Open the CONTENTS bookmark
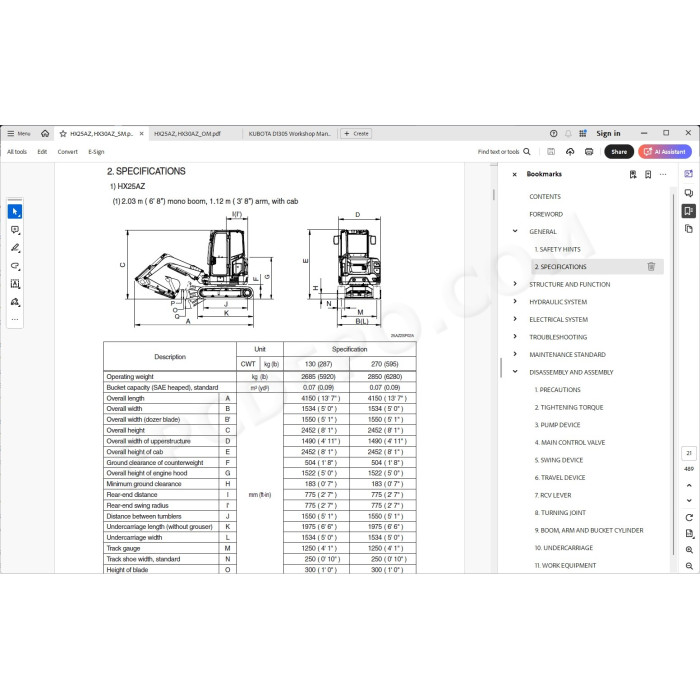This screenshot has width=700, height=700. click(x=545, y=196)
